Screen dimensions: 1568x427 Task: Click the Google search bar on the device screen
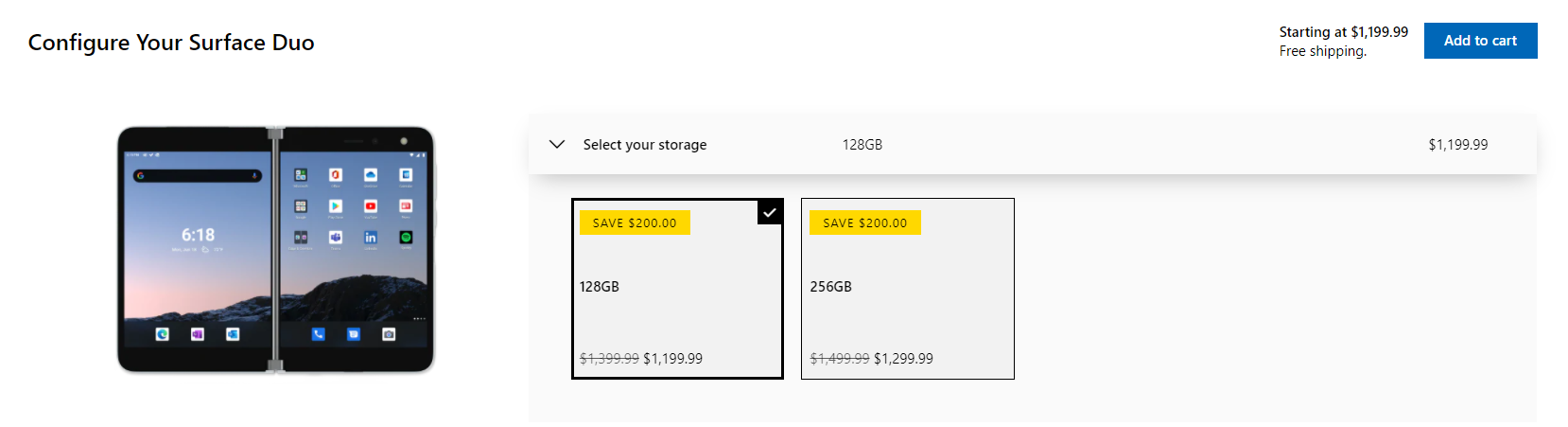(198, 176)
